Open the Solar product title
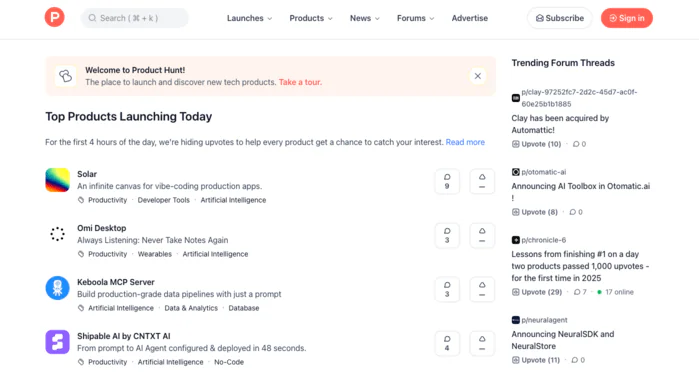699x381 pixels. tap(87, 174)
